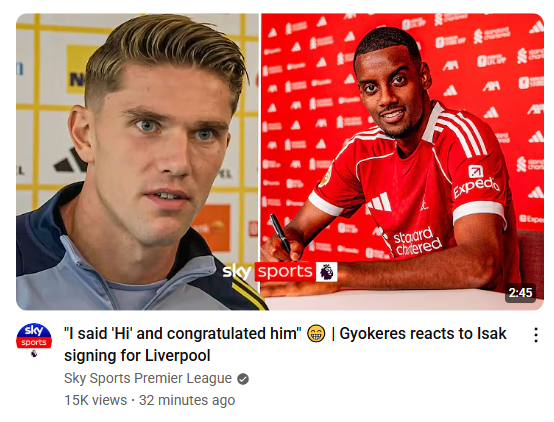Open the three-dot video options menu
This screenshot has width=554, height=422.
[536, 335]
